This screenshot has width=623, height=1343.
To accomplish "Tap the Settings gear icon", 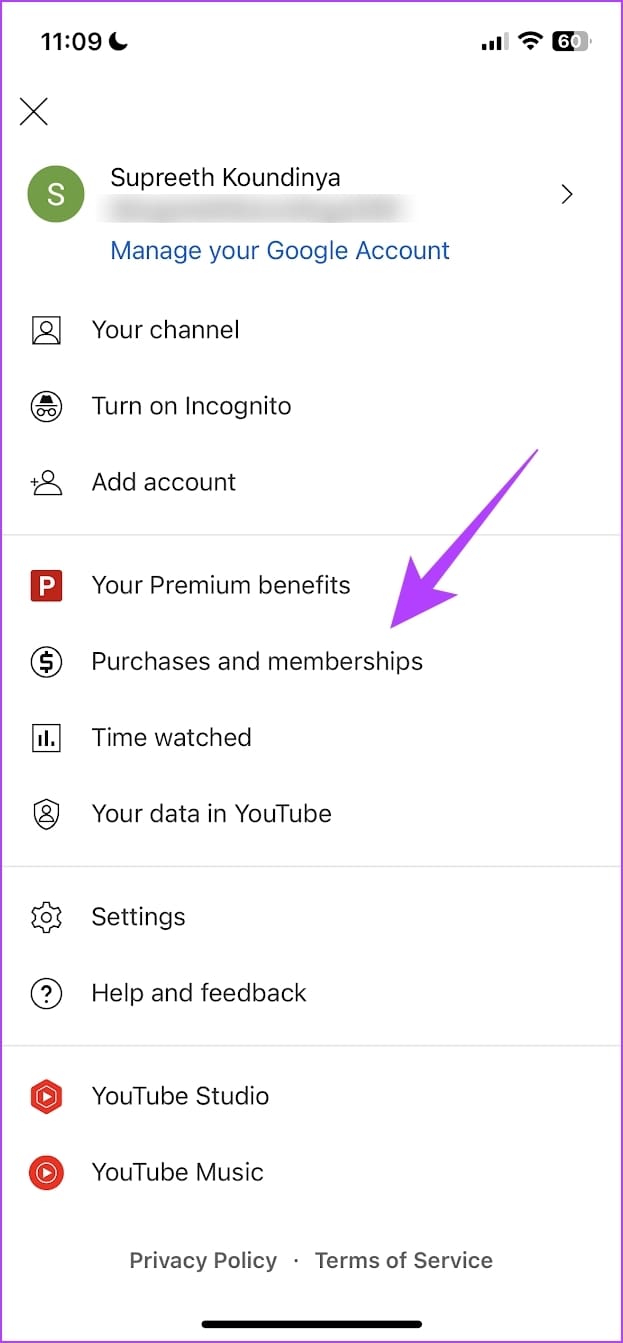I will point(46,917).
